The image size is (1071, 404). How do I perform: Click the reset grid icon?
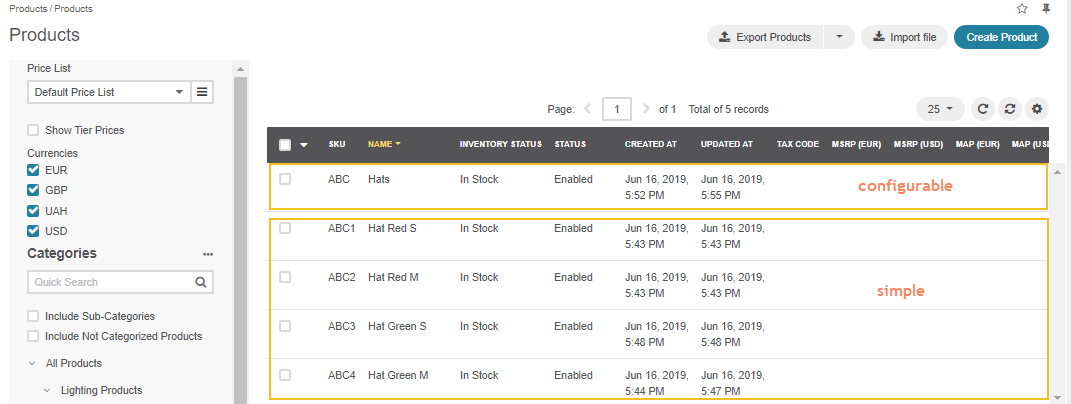[x=1010, y=109]
